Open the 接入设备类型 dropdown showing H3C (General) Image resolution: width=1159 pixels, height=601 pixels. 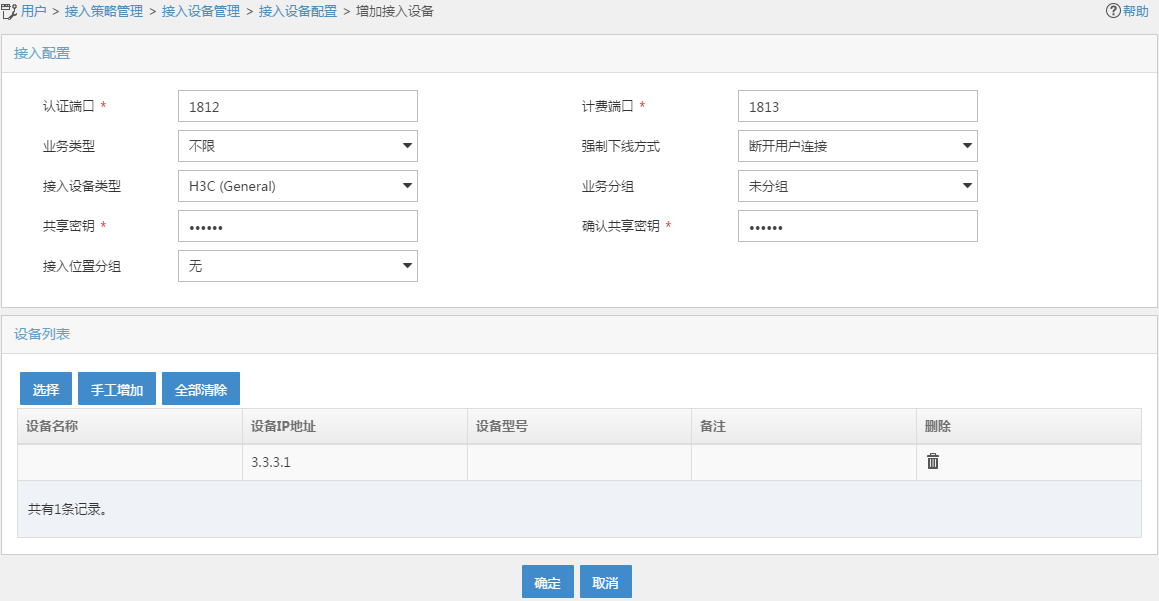pos(297,186)
